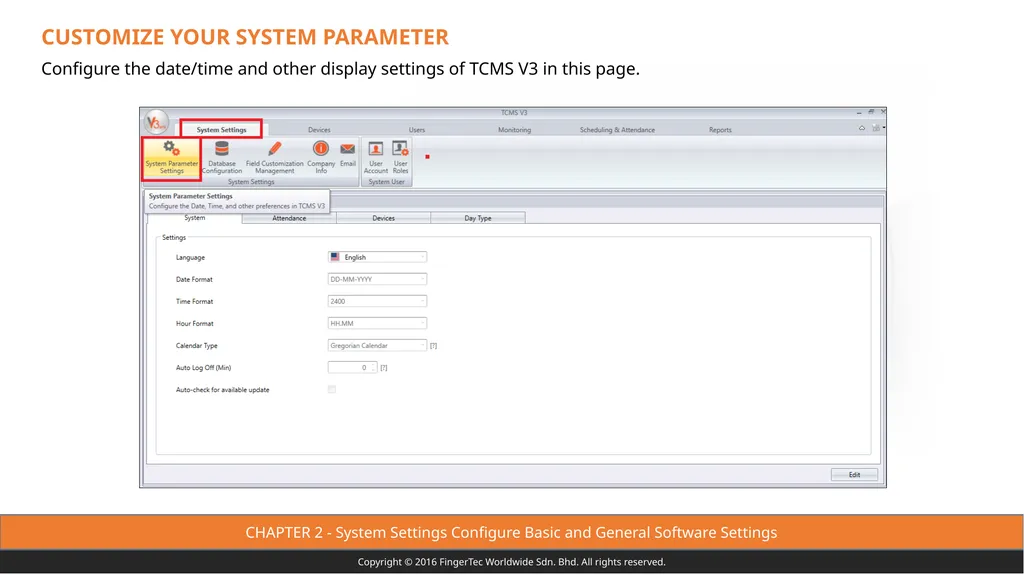Click the V3 application logo button
This screenshot has width=1024, height=575.
coord(155,122)
